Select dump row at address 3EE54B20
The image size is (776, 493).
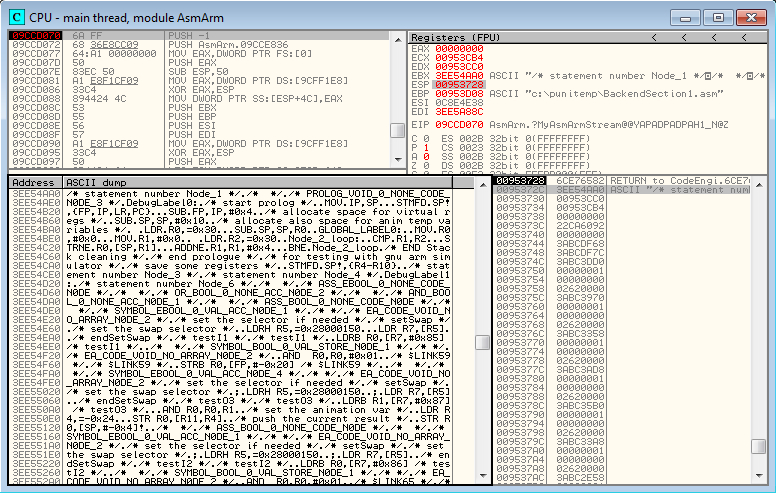(231, 211)
